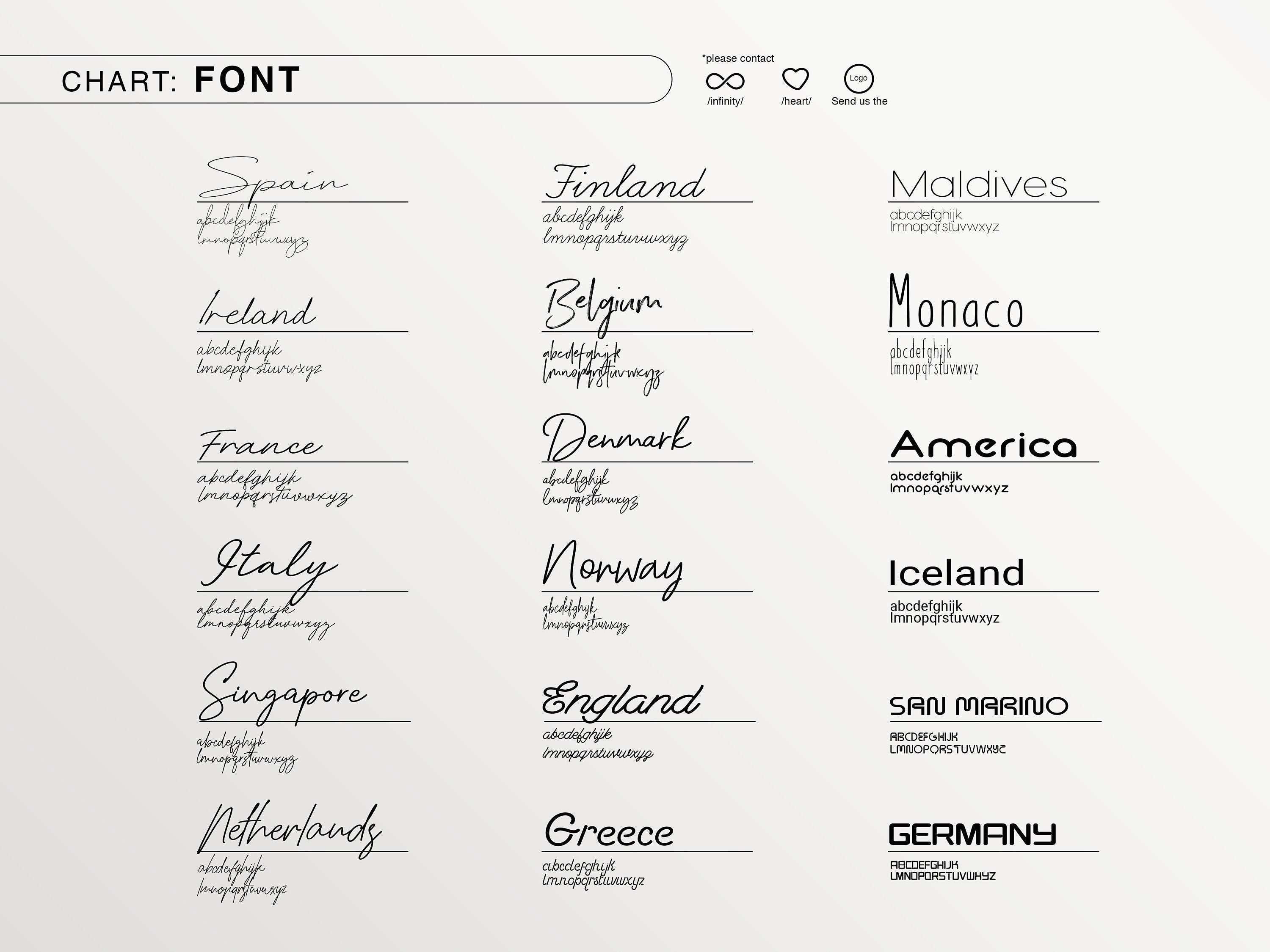Screen dimensions: 1270x952
Task: Click the '*please contact' note
Action: click(x=738, y=58)
